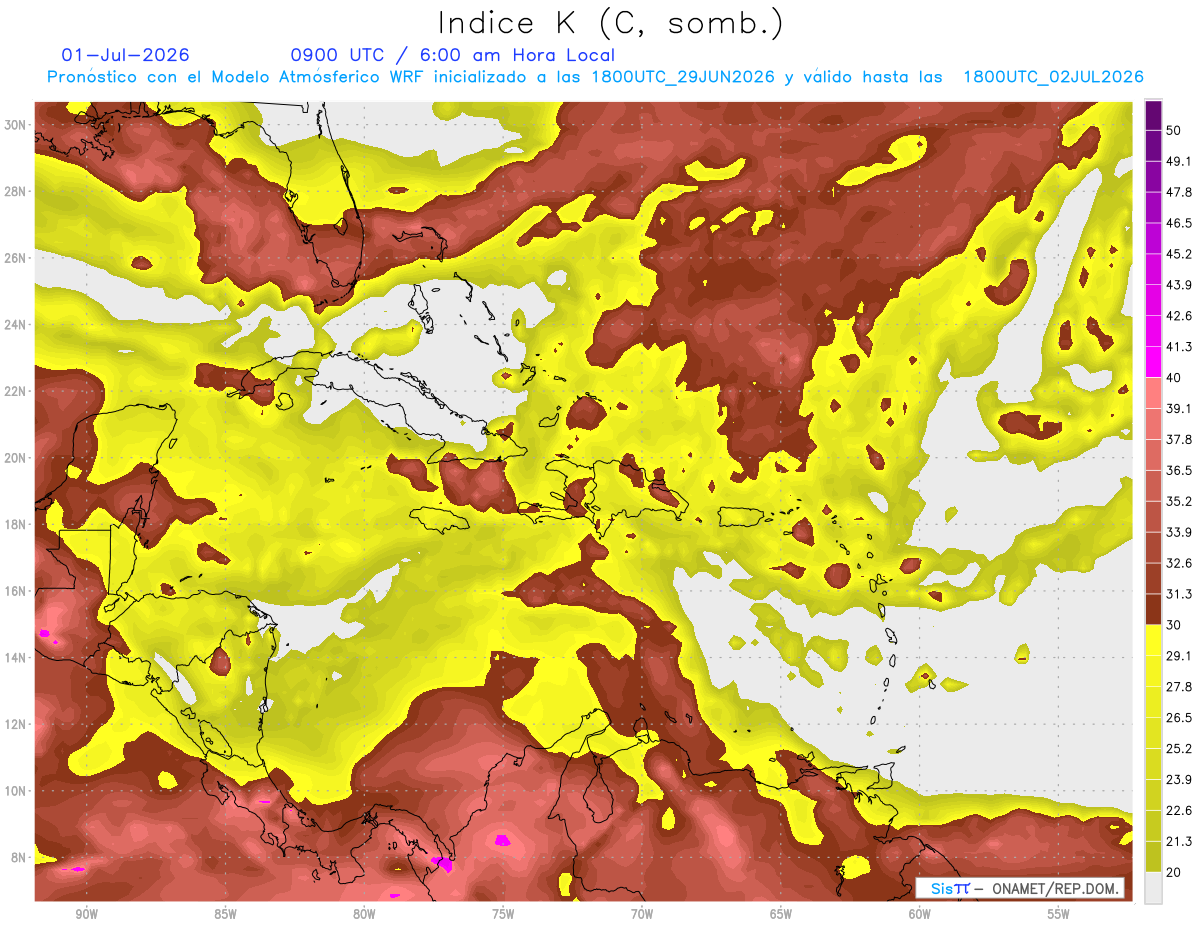The height and width of the screenshot is (927, 1200).
Task: Click the colorbar value "21.3"
Action: click(x=1177, y=841)
